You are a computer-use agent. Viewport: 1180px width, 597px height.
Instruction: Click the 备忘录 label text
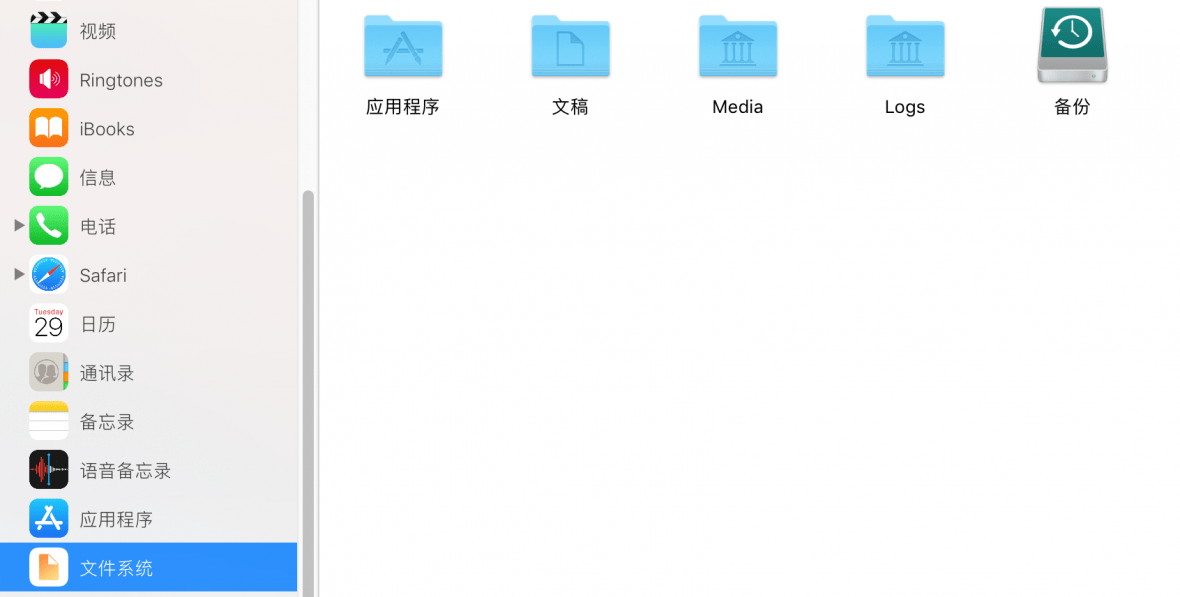point(107,422)
